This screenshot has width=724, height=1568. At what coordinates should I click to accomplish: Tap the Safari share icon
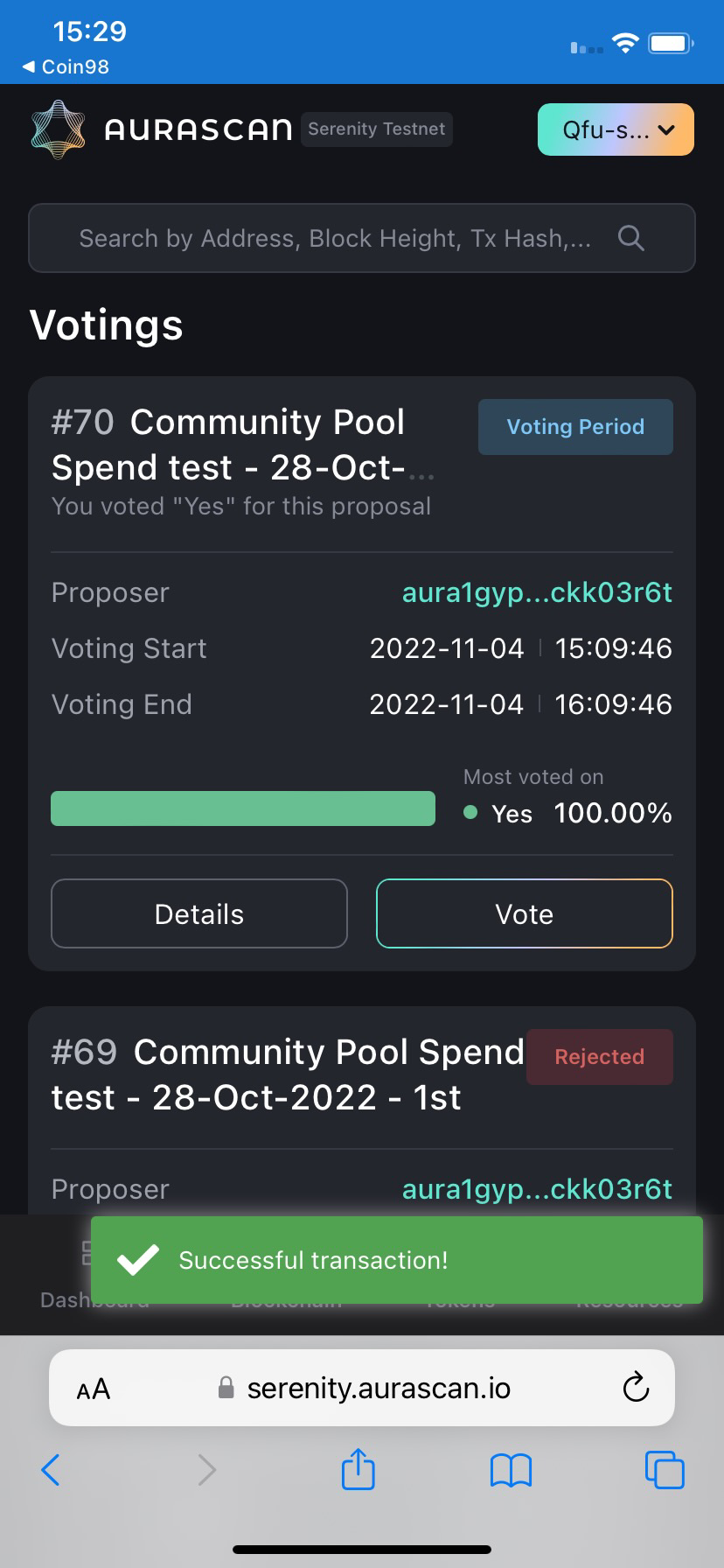(x=358, y=1469)
